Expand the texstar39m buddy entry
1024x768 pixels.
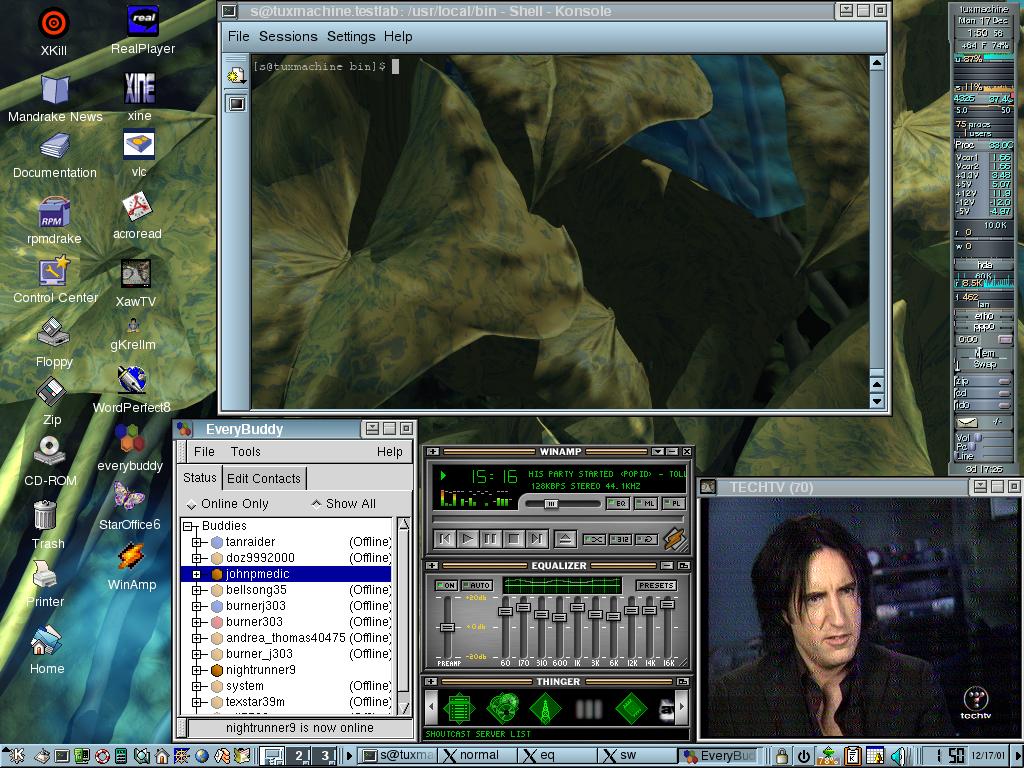point(197,703)
